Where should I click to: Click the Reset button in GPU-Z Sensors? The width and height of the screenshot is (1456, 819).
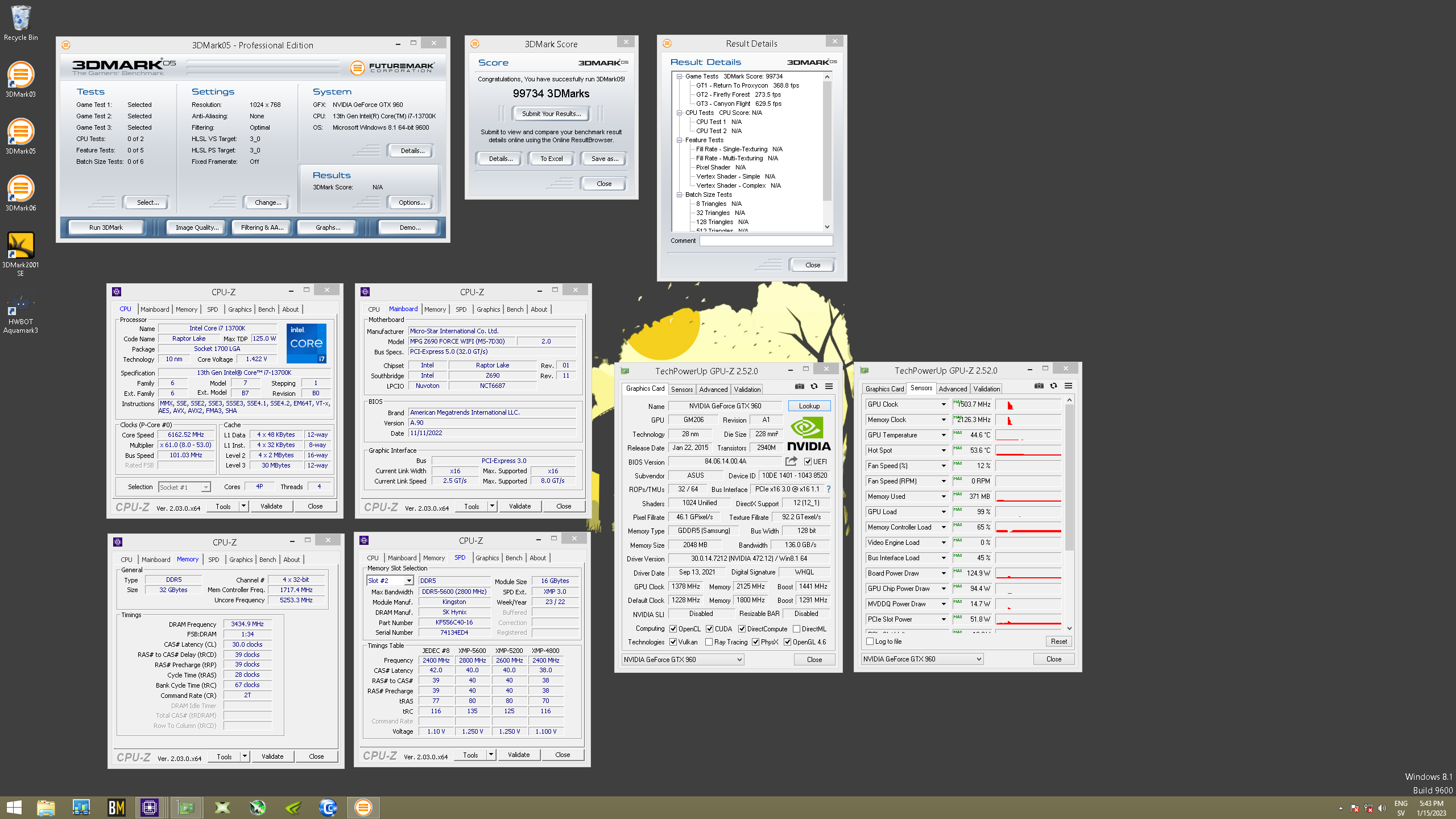click(x=1058, y=642)
